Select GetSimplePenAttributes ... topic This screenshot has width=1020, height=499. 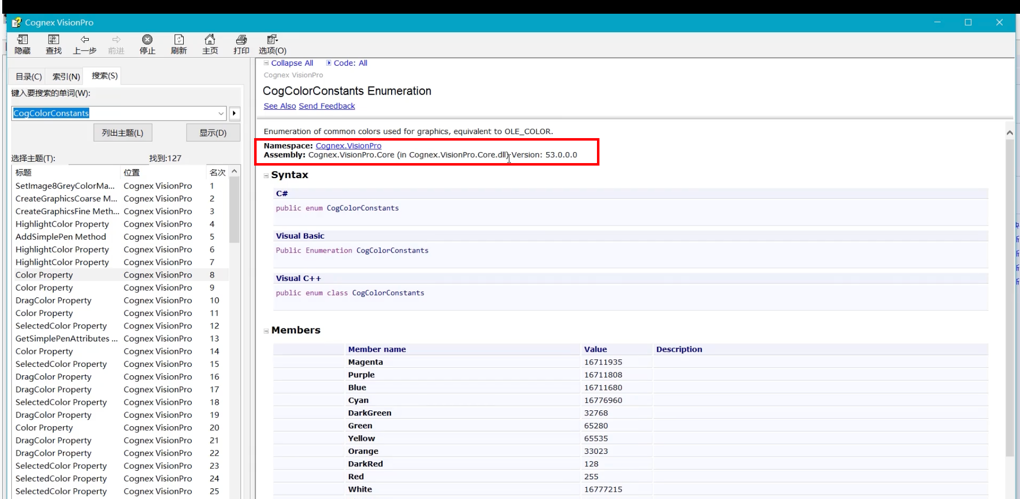[x=120, y=338]
